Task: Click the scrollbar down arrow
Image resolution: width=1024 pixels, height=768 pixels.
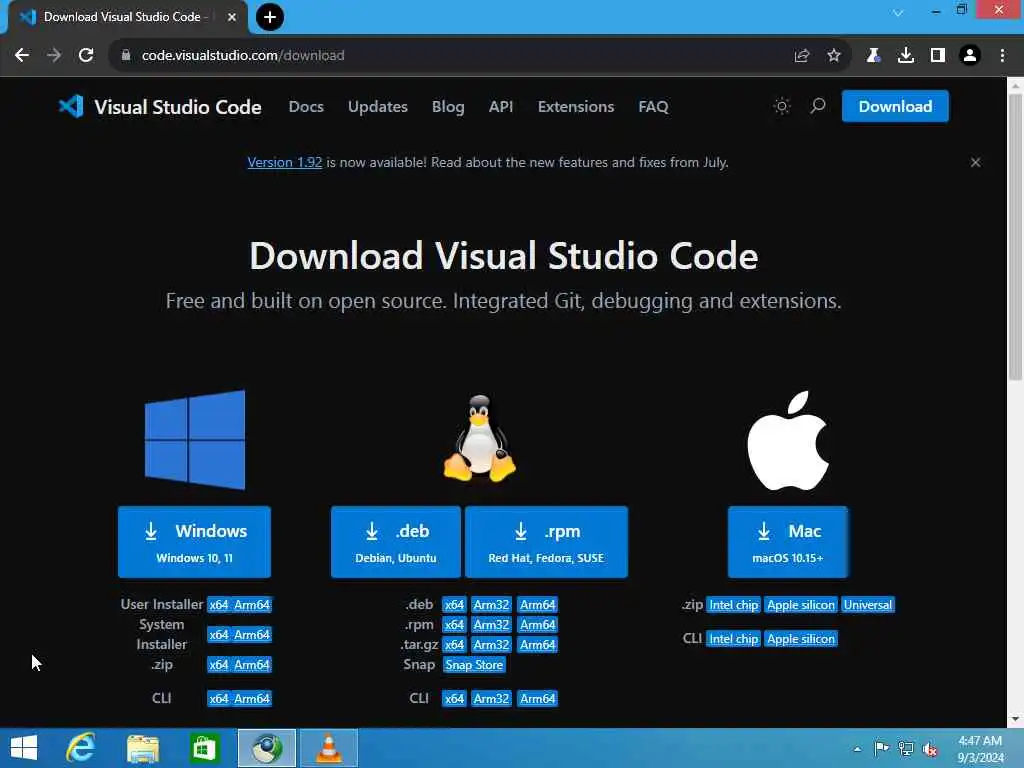Action: (x=1015, y=719)
